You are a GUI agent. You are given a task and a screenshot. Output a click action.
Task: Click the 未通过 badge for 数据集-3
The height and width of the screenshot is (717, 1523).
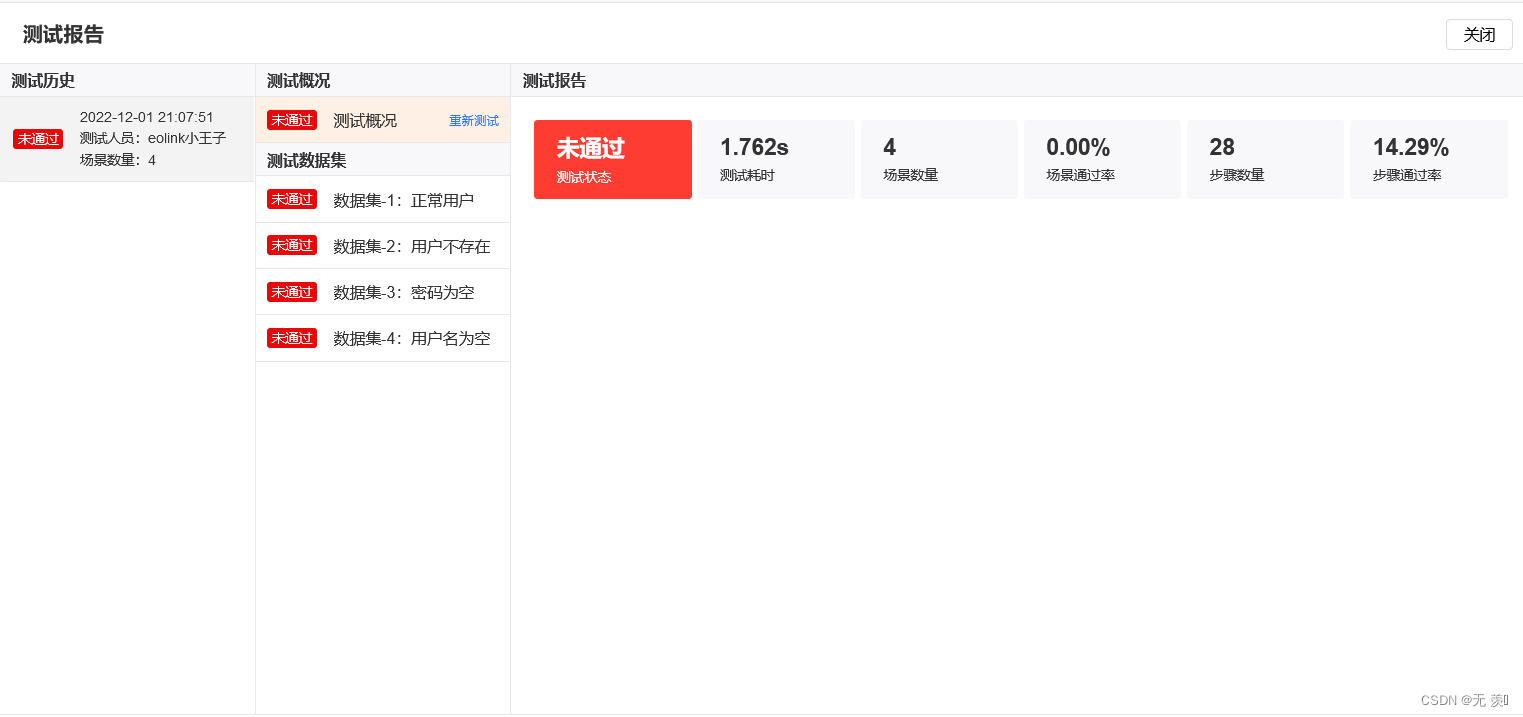click(x=291, y=291)
